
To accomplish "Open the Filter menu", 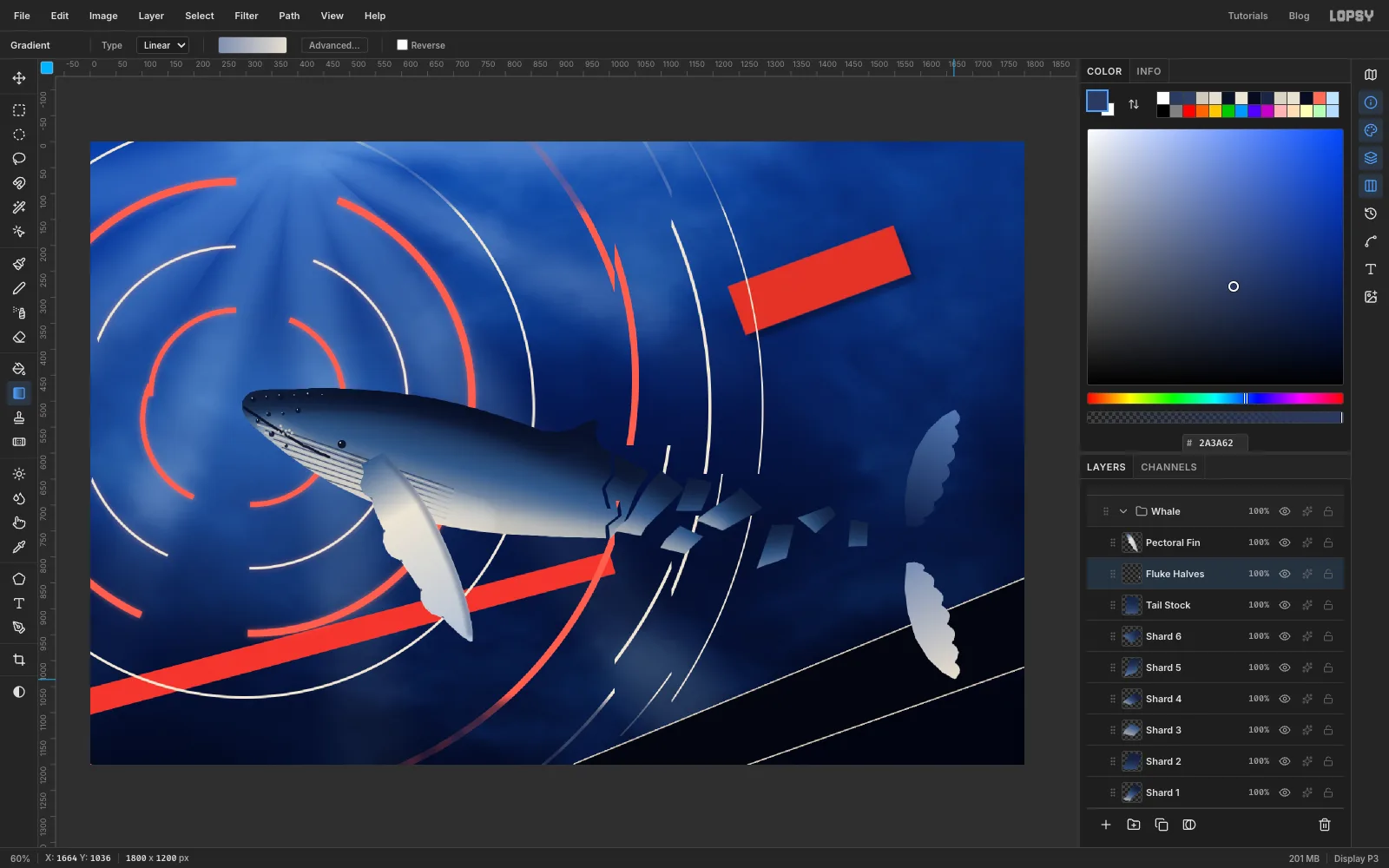I will point(247,16).
